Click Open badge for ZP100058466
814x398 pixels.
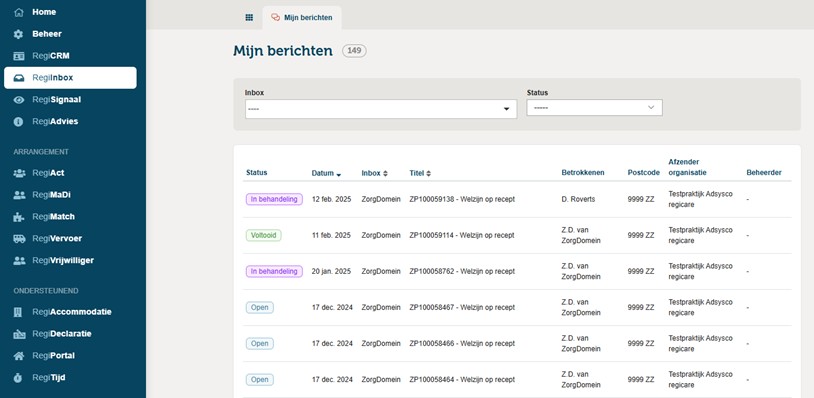(260, 344)
